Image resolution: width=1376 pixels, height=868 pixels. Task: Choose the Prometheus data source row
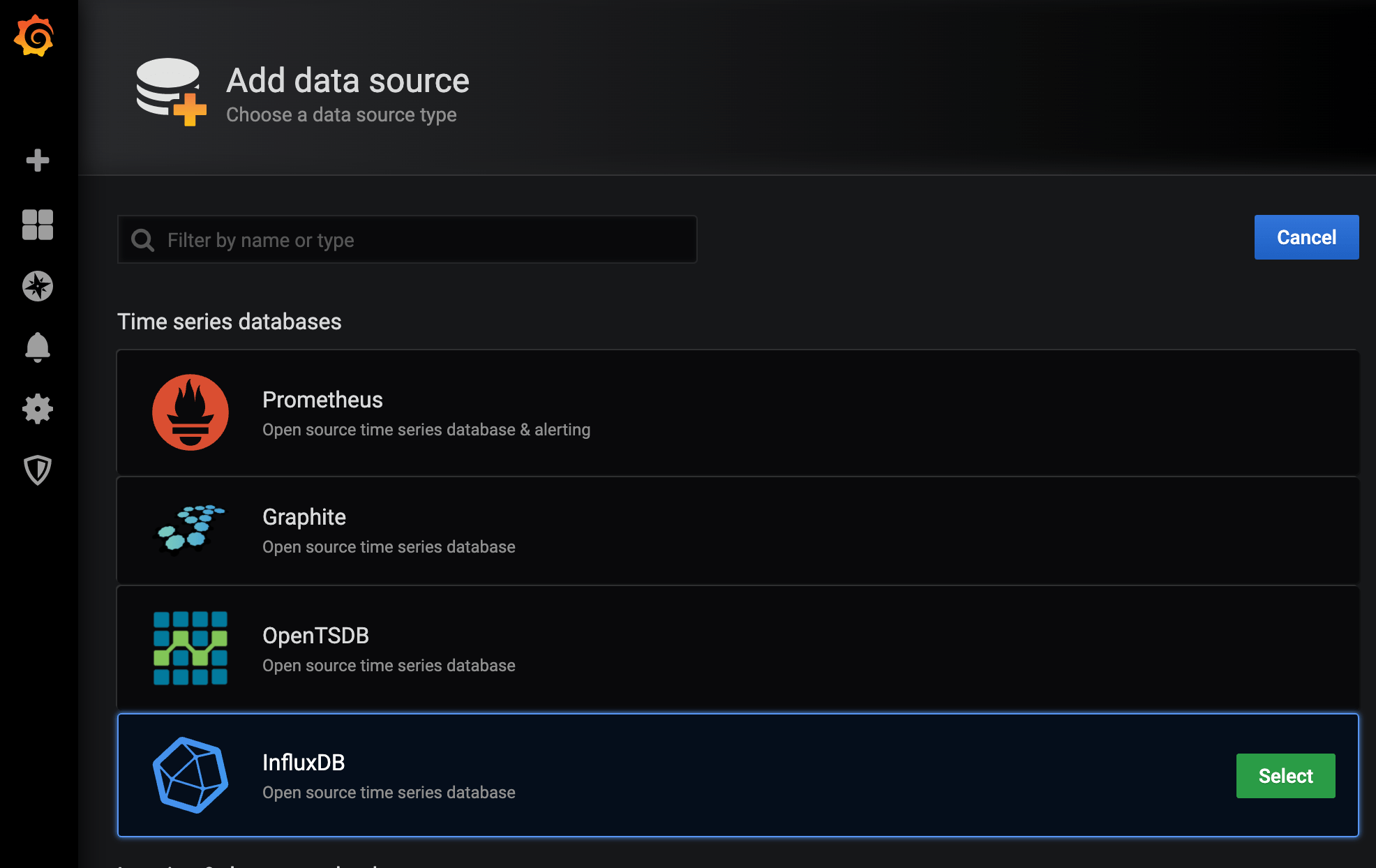tap(768, 413)
